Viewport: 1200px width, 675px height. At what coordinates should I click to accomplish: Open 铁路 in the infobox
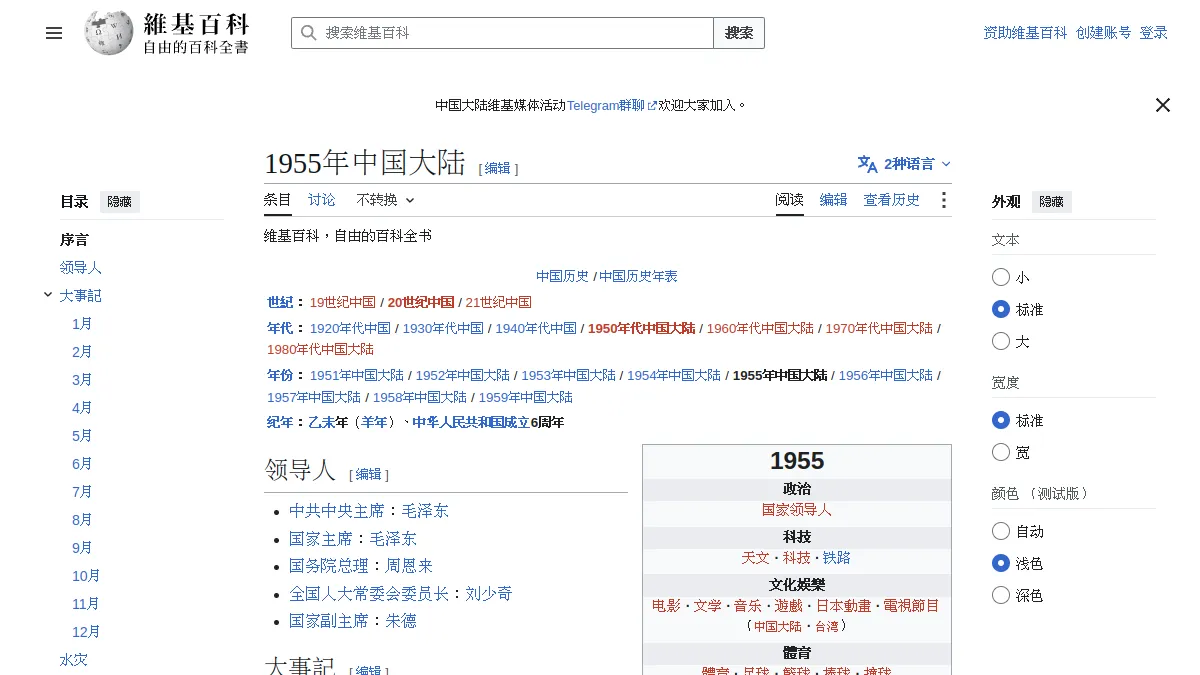coord(837,558)
